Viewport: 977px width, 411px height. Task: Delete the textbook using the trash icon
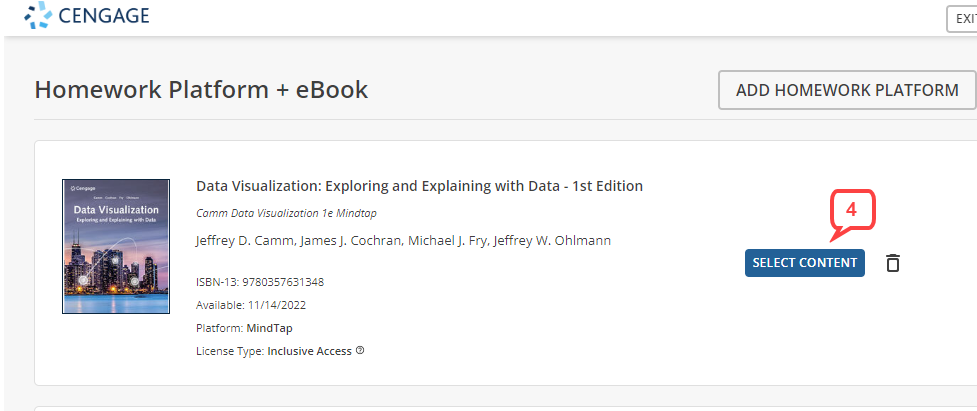(893, 263)
